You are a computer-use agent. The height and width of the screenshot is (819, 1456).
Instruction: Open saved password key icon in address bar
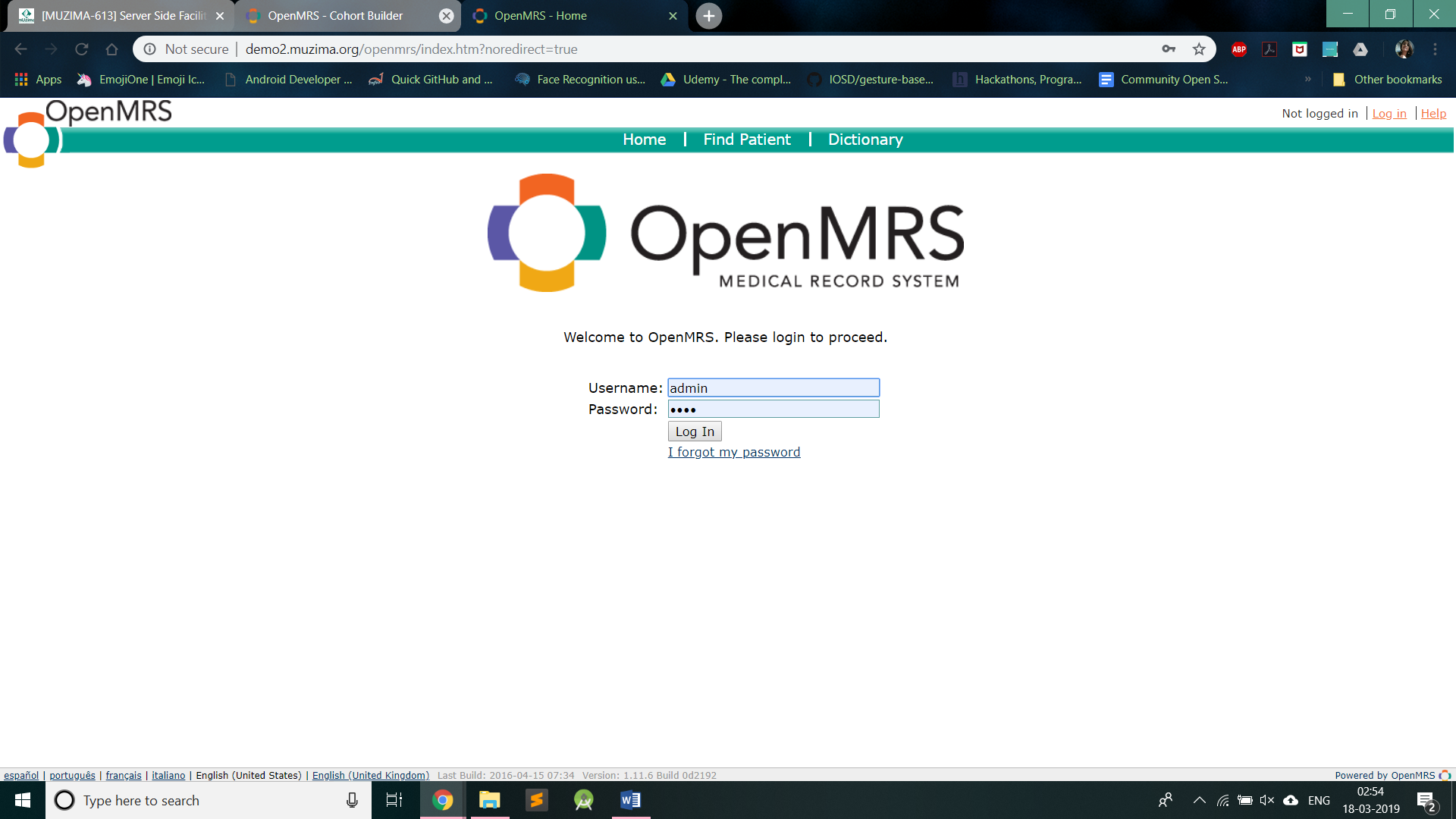[1169, 49]
